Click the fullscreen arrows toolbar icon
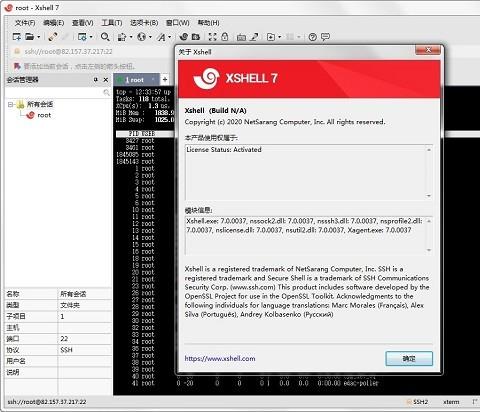Image resolution: width=480 pixels, height=412 pixels. coord(212,37)
